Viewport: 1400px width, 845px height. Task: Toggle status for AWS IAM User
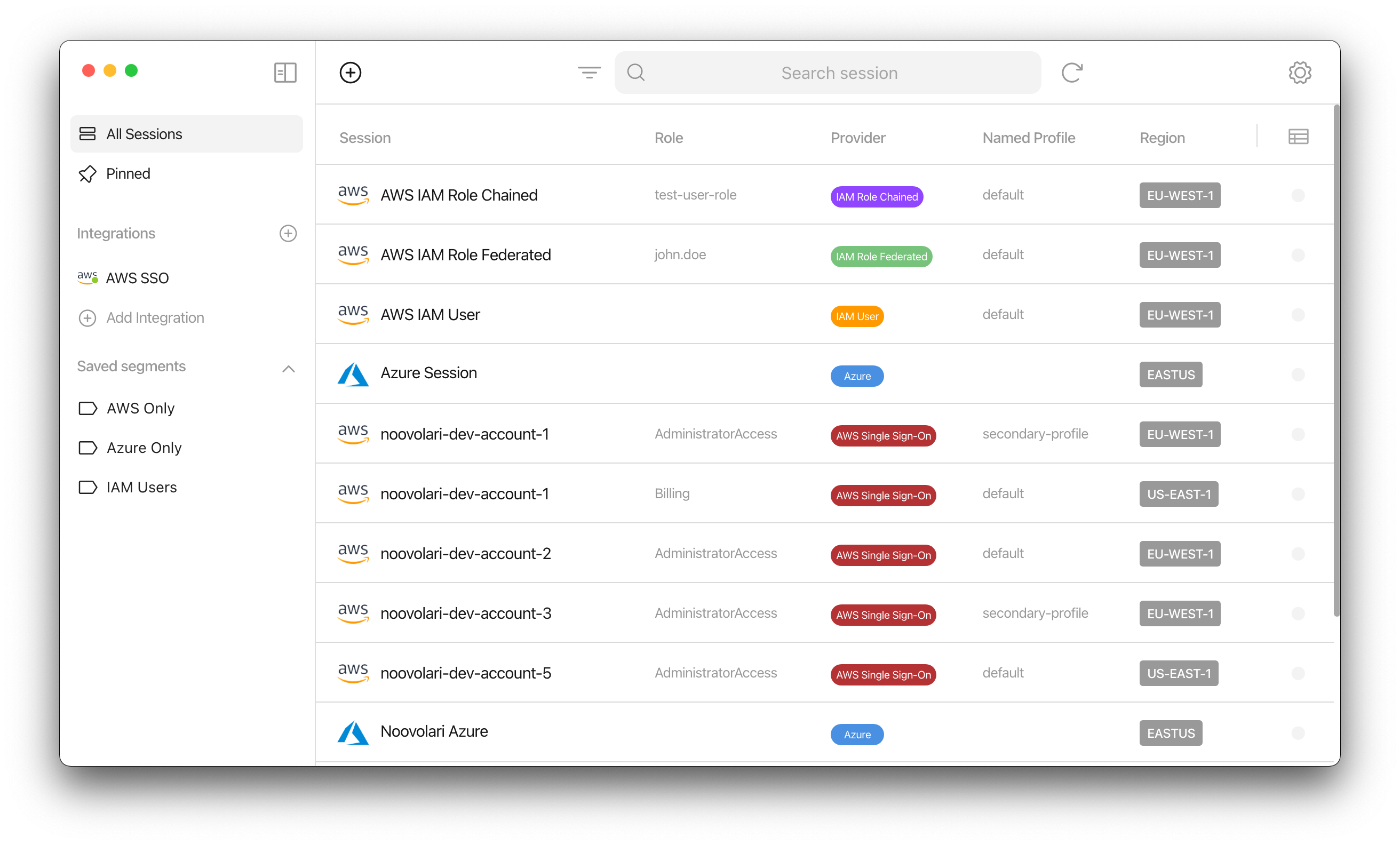pos(1298,315)
